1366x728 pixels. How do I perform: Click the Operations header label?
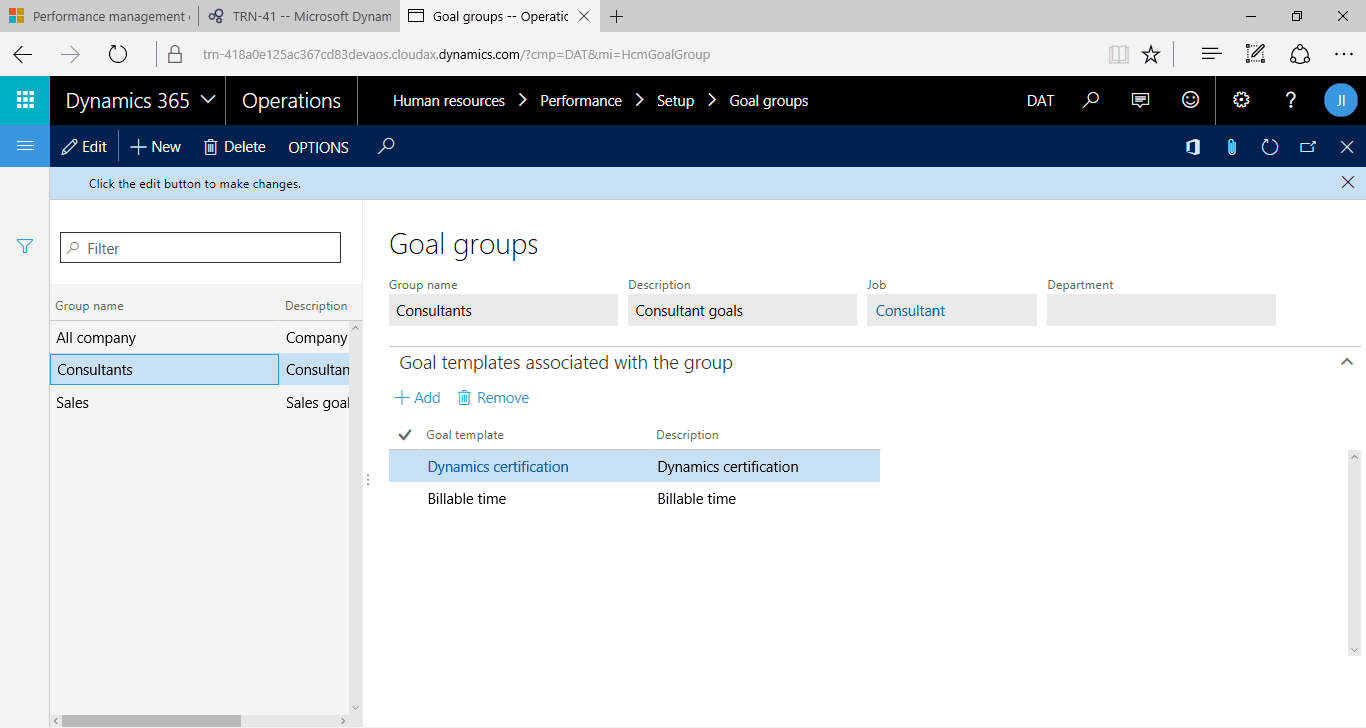291,101
